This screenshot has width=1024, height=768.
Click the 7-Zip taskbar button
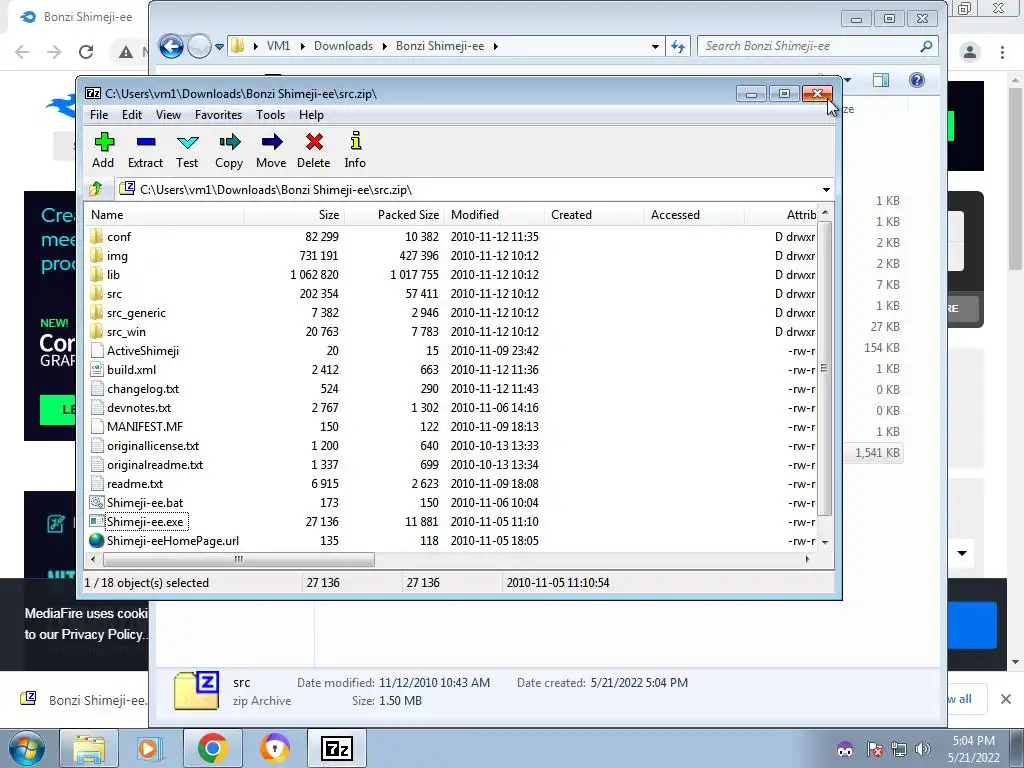point(336,748)
